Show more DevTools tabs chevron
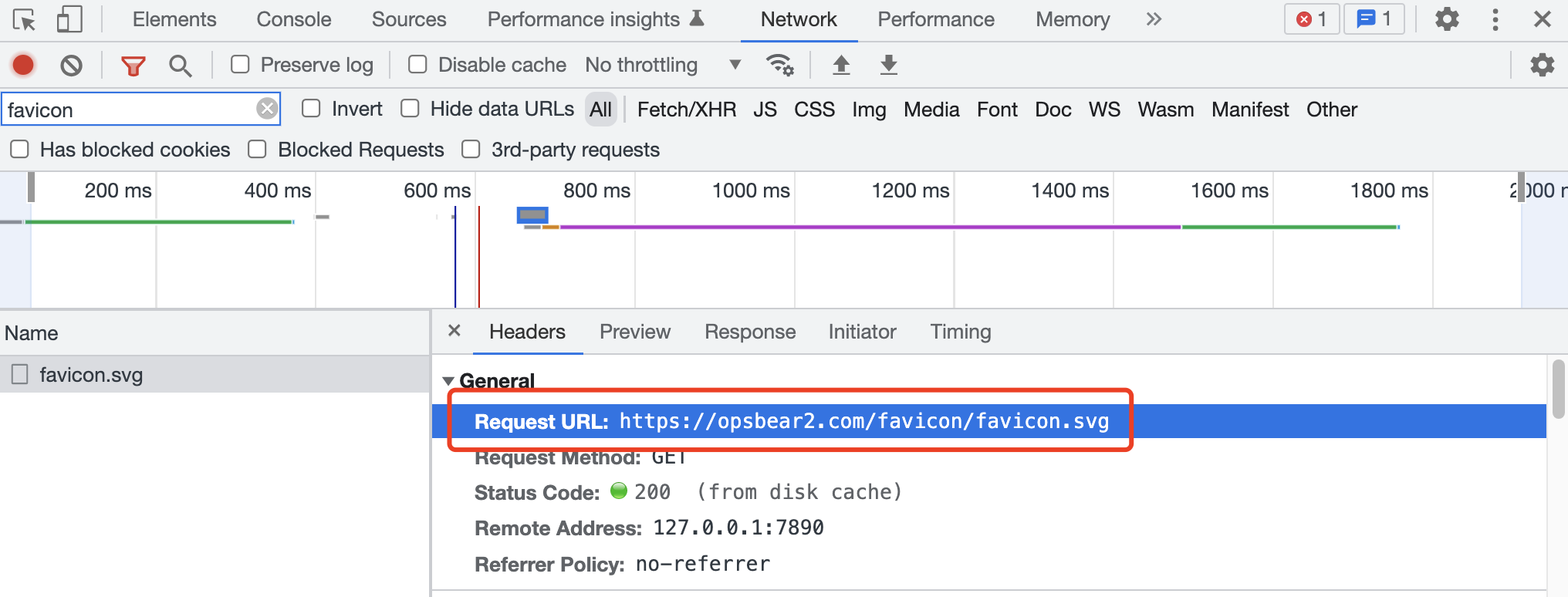The height and width of the screenshot is (597, 1568). click(x=1154, y=20)
